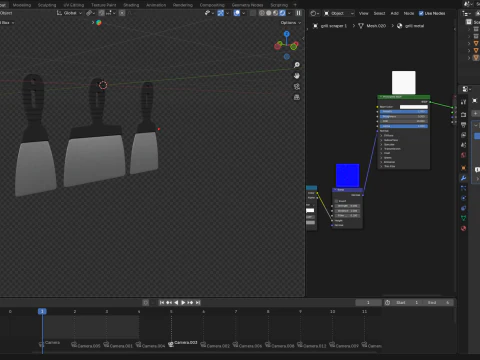Open the Global transform orientation dropdown
The height and width of the screenshot is (360, 480).
pyautogui.click(x=69, y=13)
